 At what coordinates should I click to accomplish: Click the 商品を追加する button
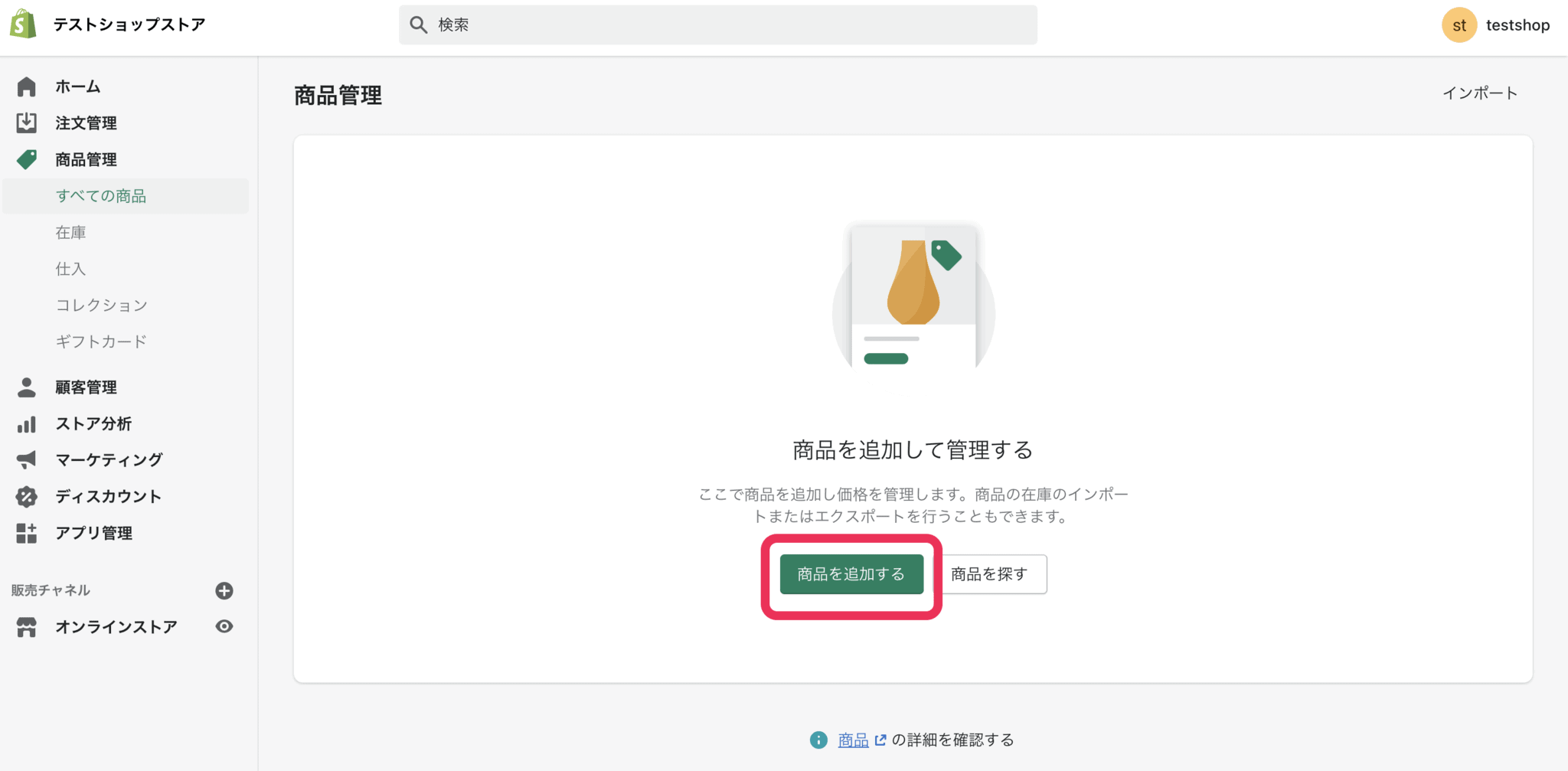(851, 573)
